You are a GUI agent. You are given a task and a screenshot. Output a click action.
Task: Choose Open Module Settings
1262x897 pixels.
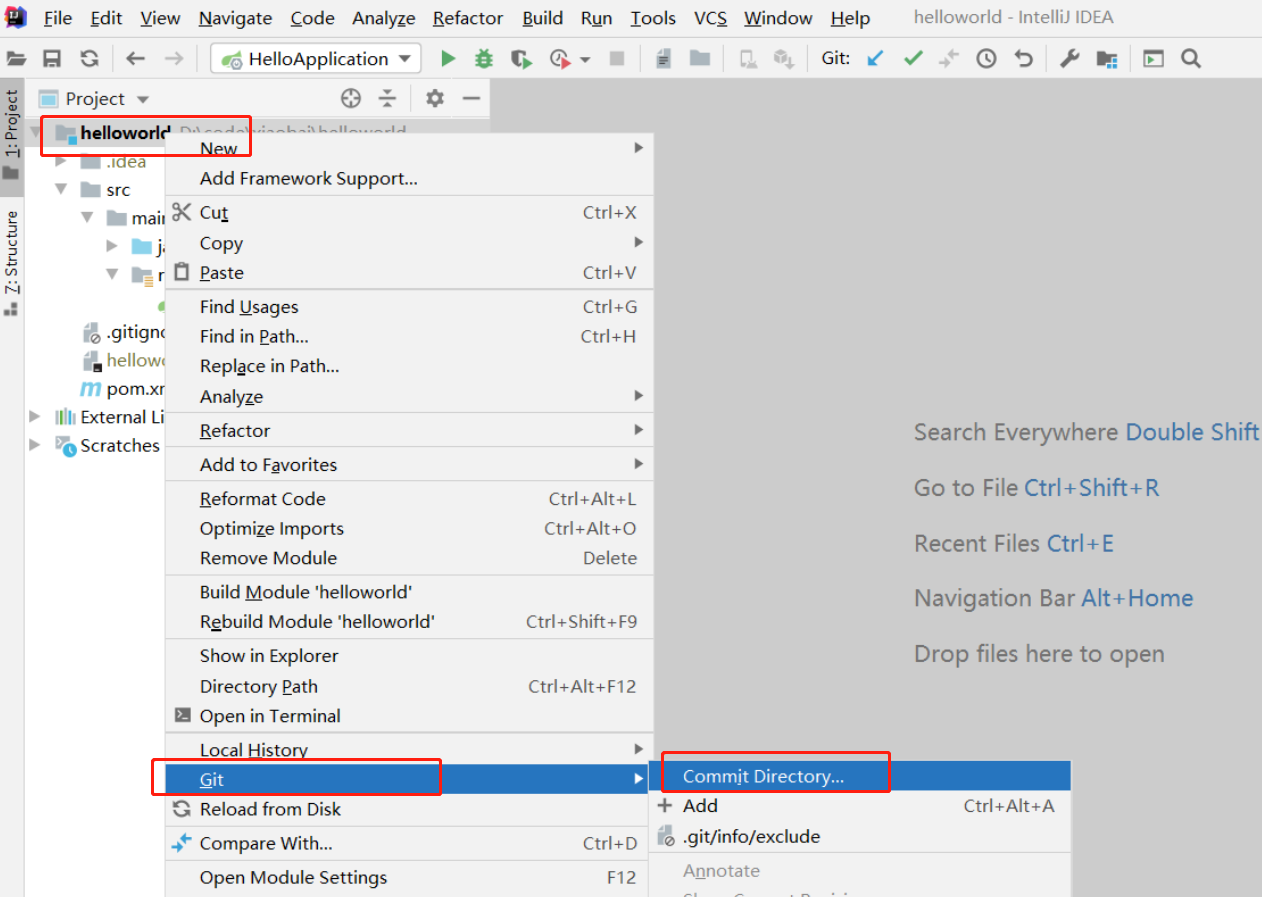(409, 878)
